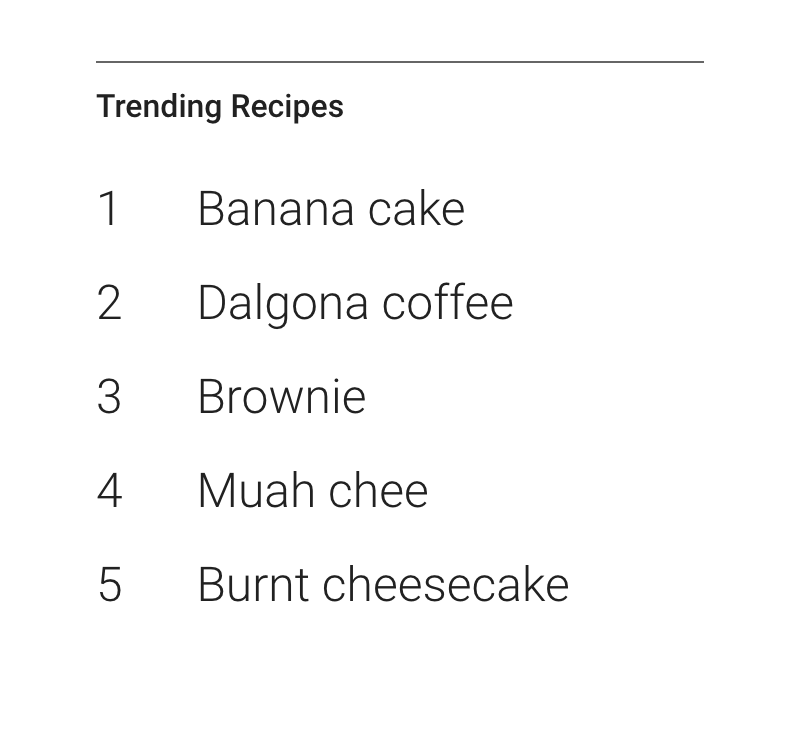790x732 pixels.
Task: Open the Dalgona coffee recipe
Action: (x=355, y=303)
